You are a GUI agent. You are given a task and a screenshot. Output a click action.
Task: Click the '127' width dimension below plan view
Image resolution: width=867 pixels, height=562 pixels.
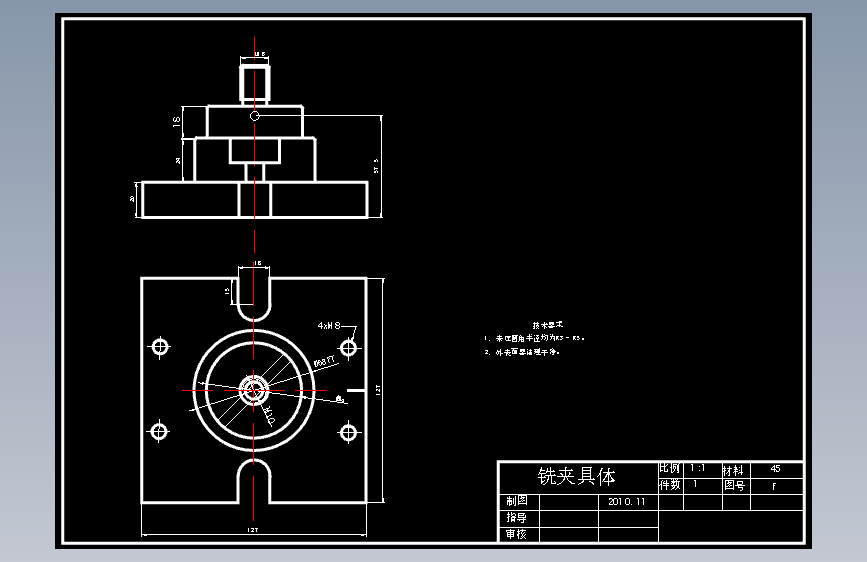click(253, 530)
